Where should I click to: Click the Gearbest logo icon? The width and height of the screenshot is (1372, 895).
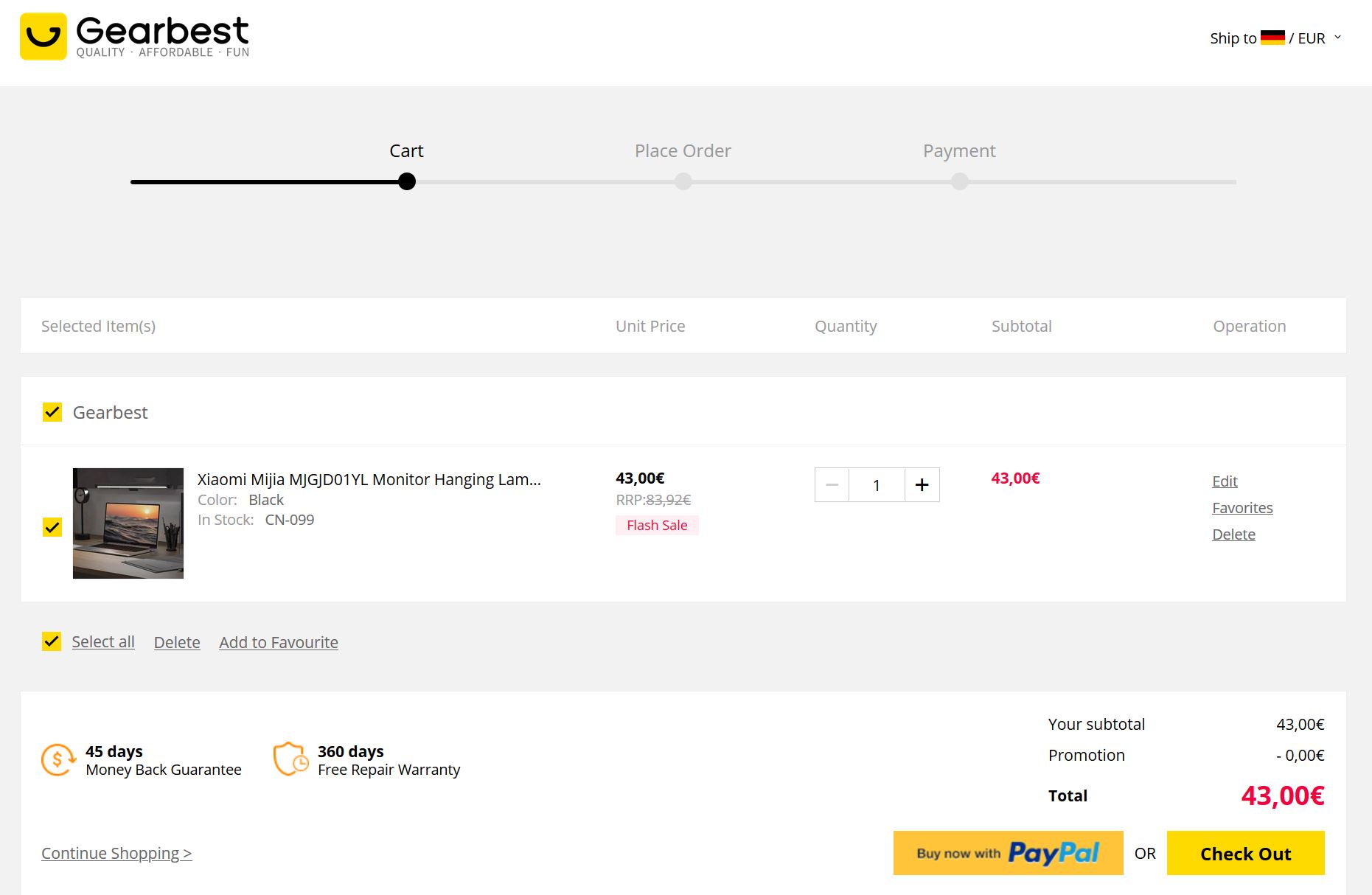(x=43, y=36)
